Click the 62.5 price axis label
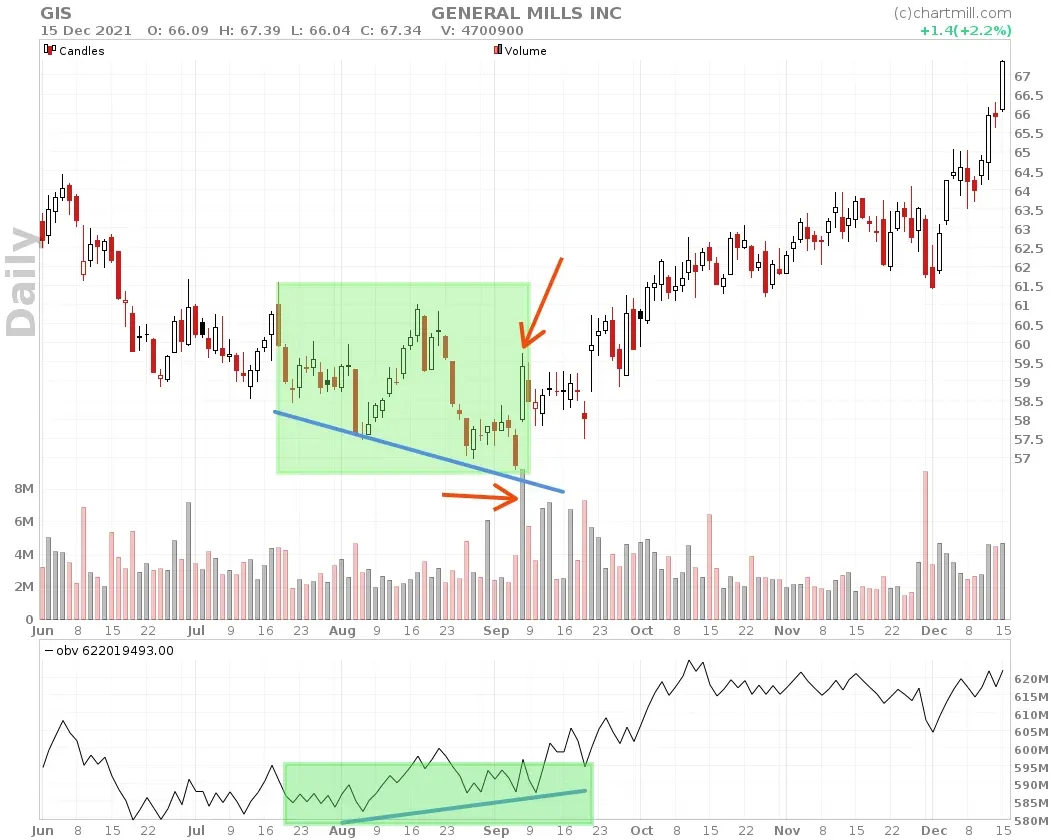Image resolution: width=1051 pixels, height=840 pixels. (1029, 249)
